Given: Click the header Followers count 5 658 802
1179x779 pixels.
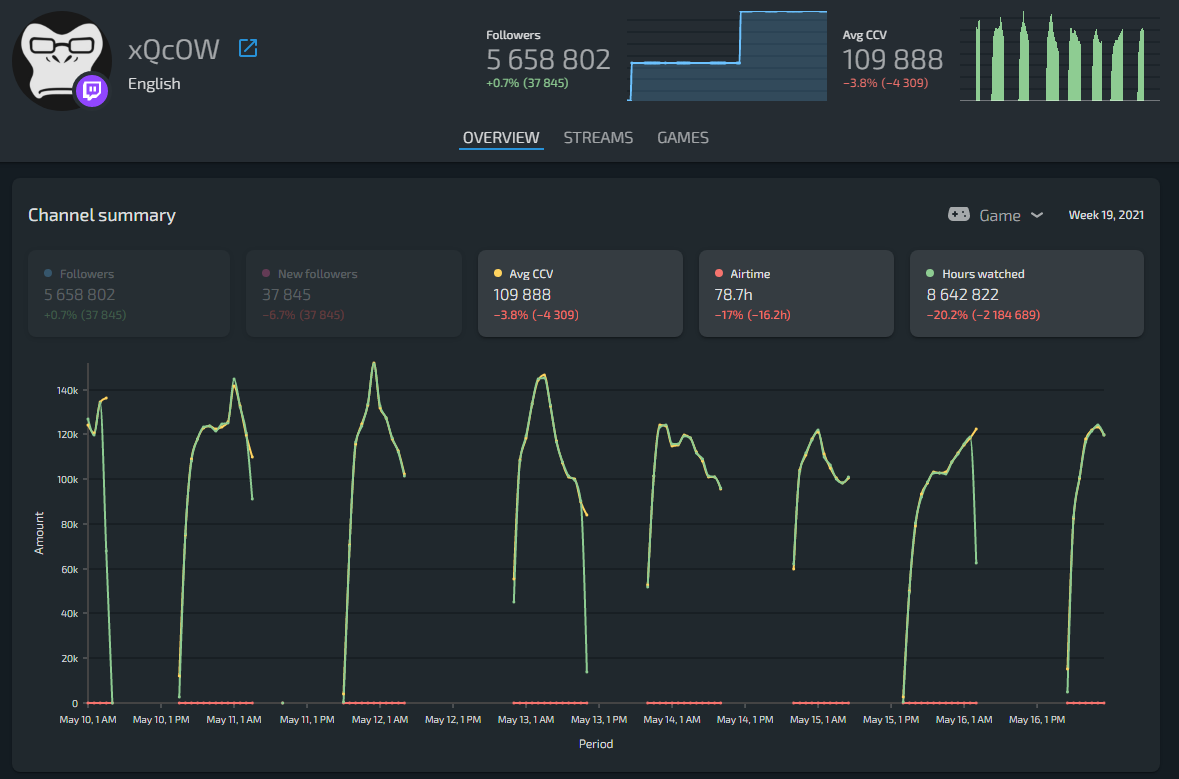Looking at the screenshot, I should 548,59.
